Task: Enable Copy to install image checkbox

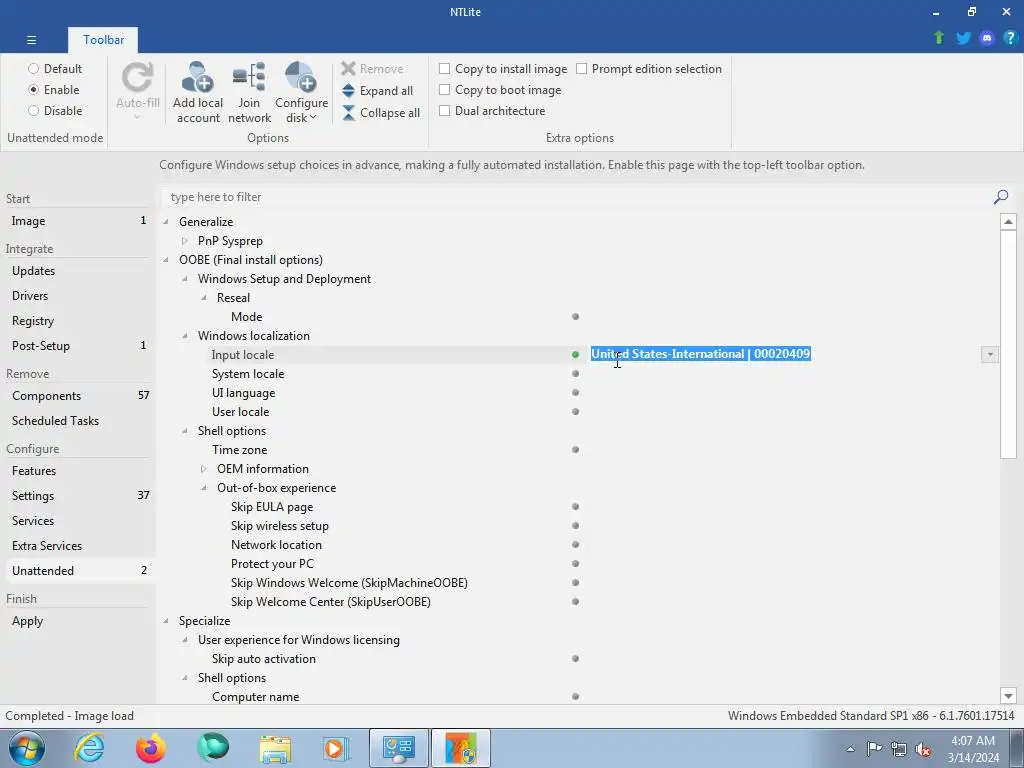Action: tap(445, 69)
